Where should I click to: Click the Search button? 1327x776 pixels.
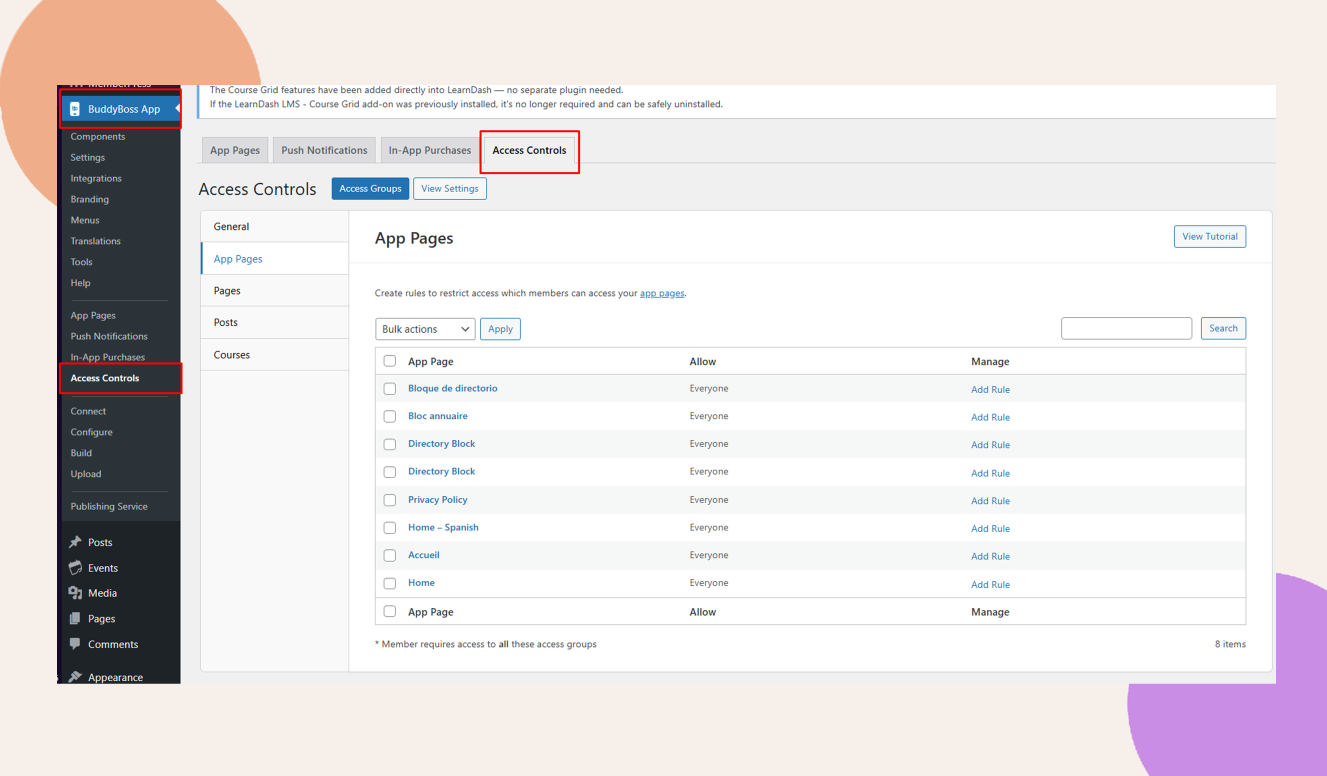pyautogui.click(x=1223, y=328)
